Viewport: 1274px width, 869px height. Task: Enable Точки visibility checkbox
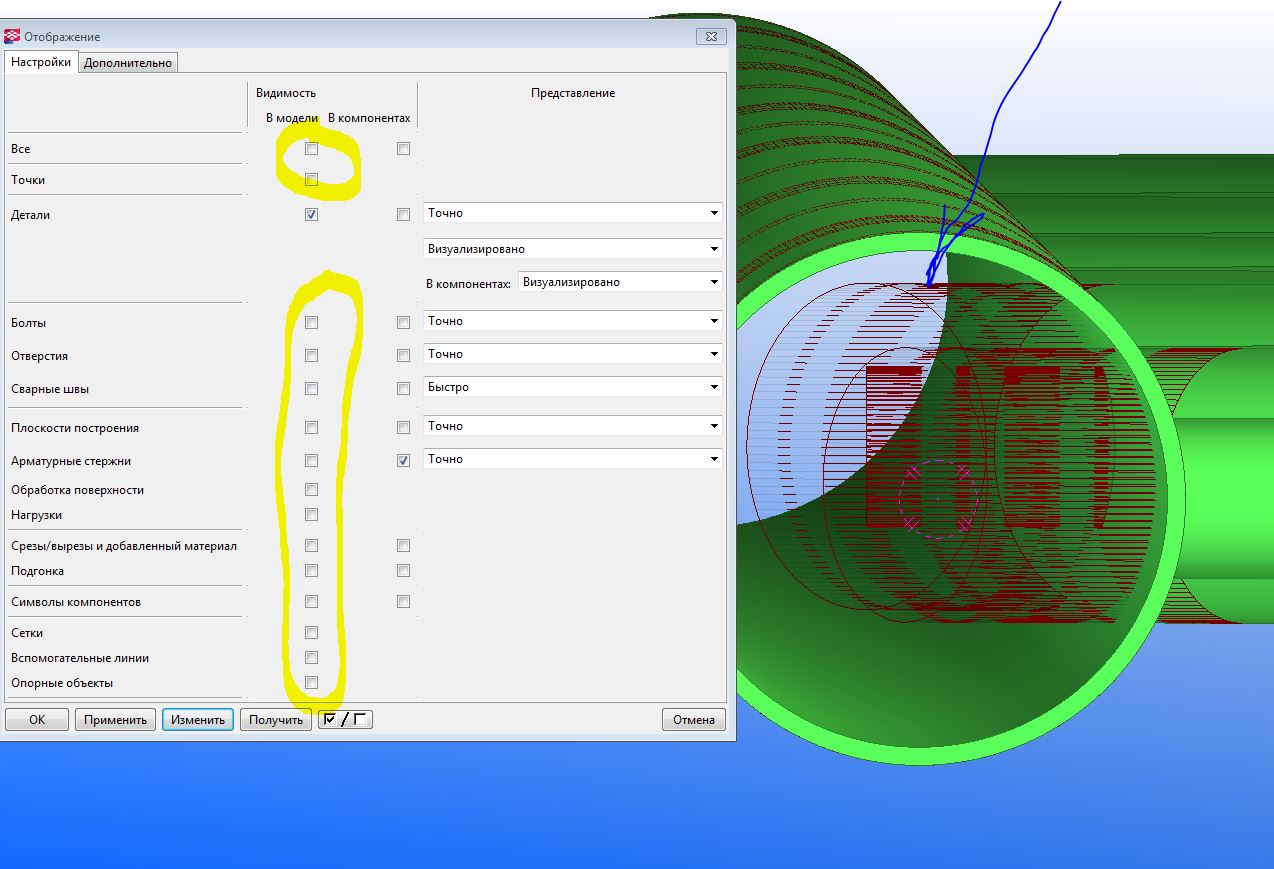311,180
